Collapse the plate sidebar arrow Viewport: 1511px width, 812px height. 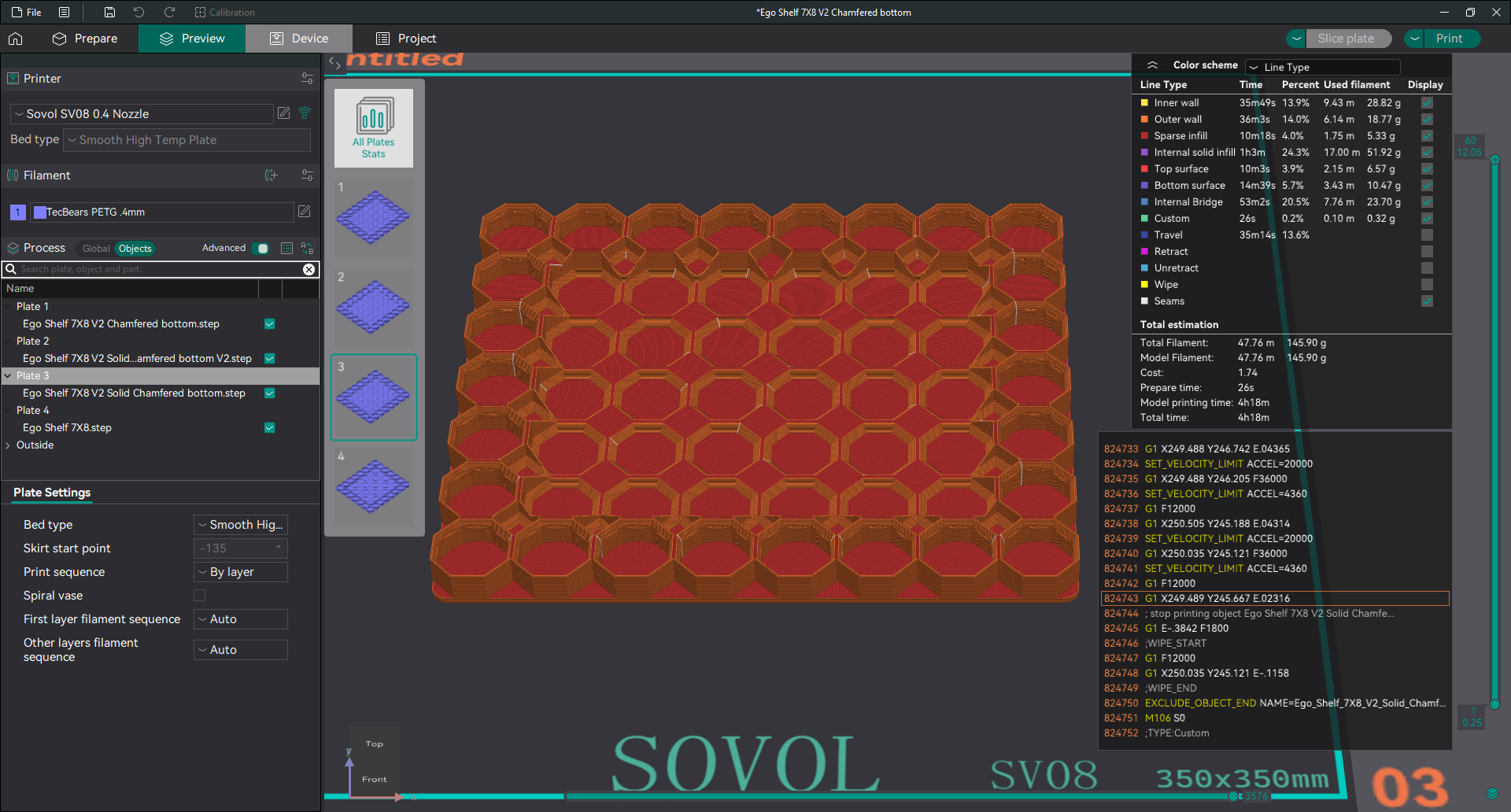tap(334, 63)
